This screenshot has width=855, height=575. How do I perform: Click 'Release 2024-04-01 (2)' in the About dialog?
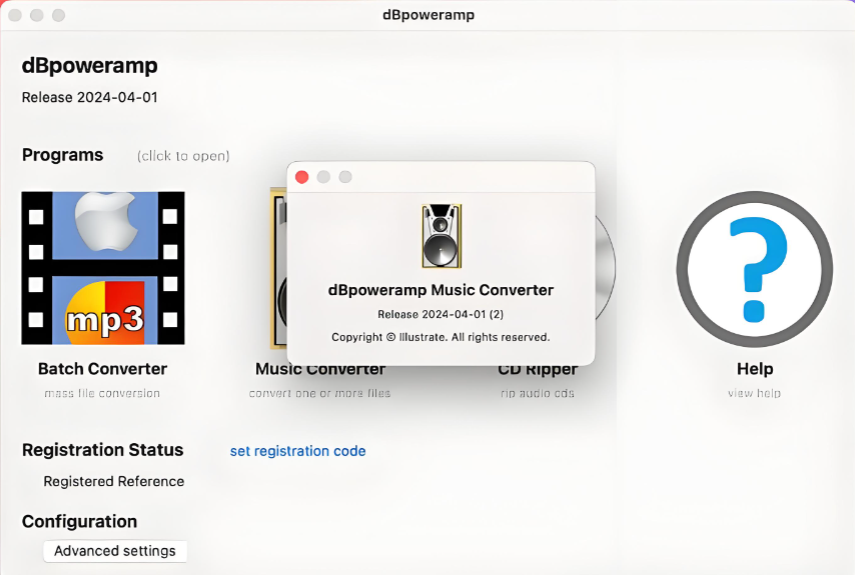click(x=441, y=314)
